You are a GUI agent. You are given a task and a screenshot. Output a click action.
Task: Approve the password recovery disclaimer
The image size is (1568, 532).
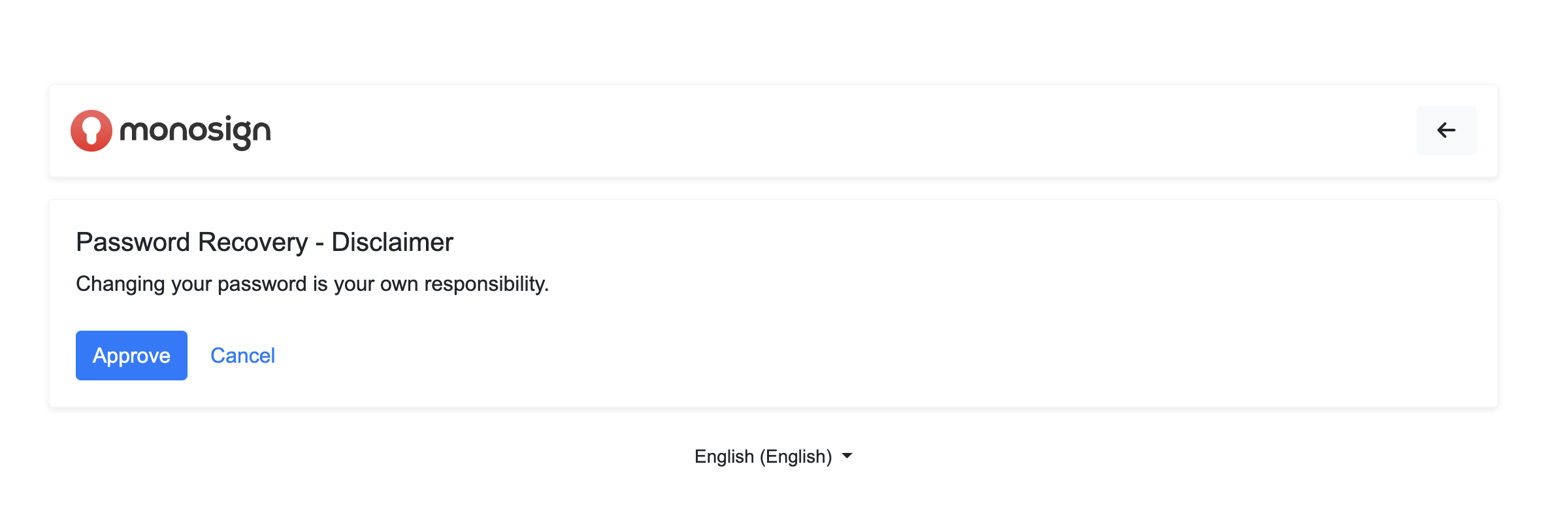(x=131, y=356)
